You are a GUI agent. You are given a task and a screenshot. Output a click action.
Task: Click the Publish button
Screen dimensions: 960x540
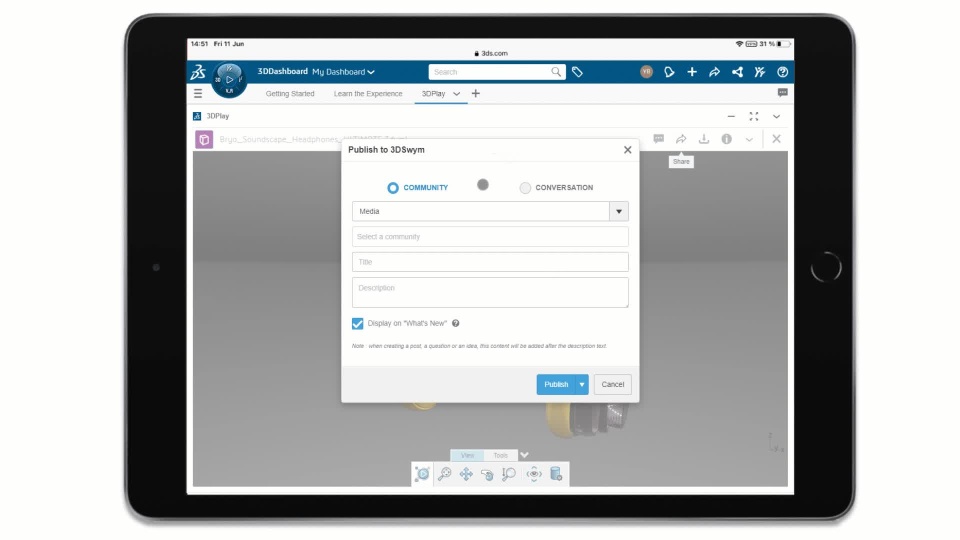[x=556, y=384]
